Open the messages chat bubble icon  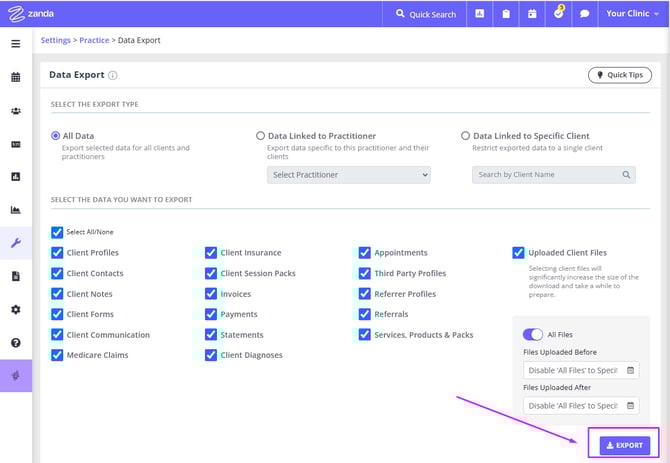click(584, 14)
